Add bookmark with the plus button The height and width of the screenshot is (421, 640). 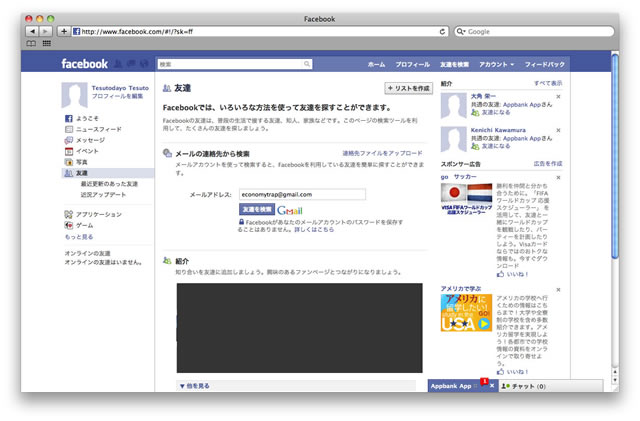tap(64, 31)
